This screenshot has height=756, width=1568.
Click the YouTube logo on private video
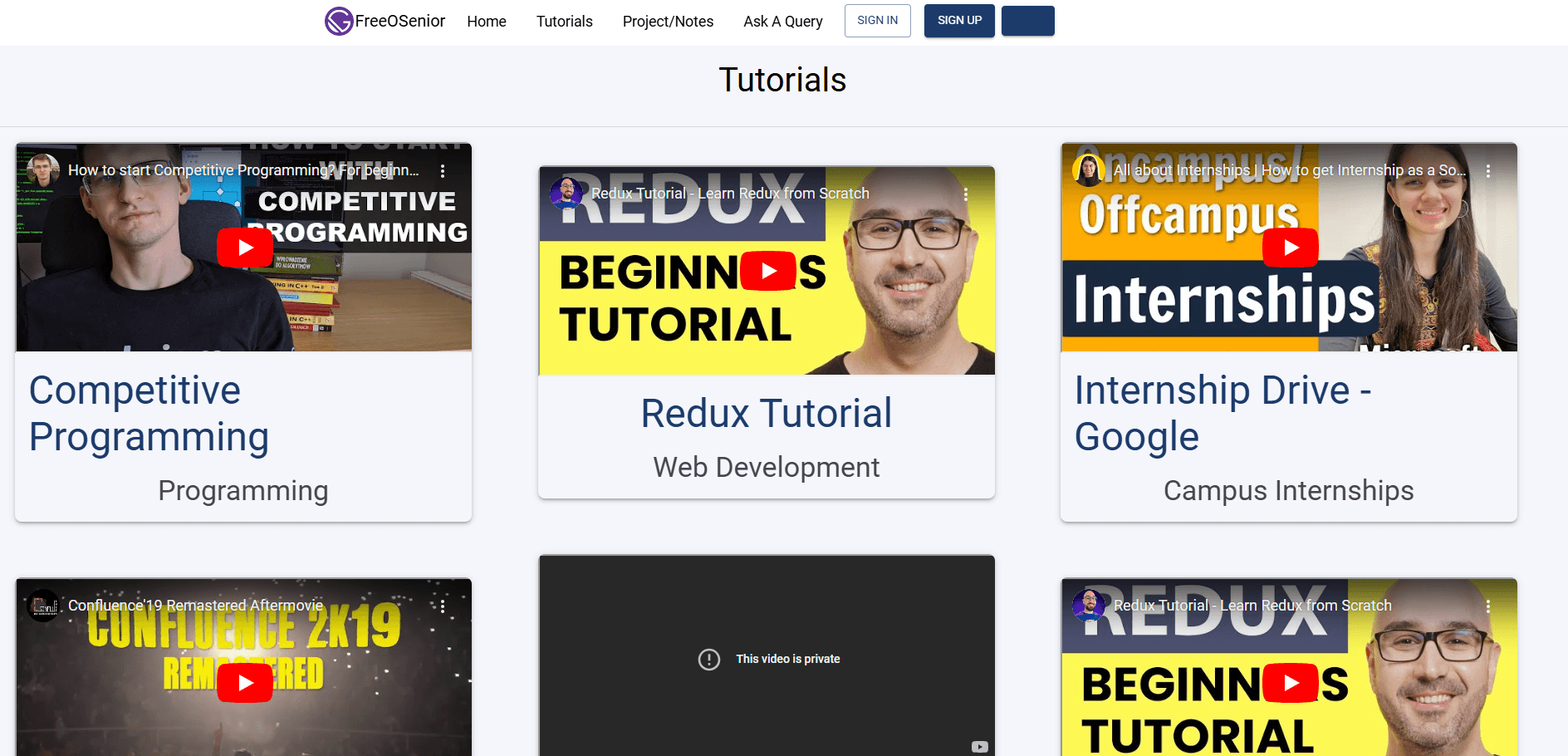[x=979, y=747]
